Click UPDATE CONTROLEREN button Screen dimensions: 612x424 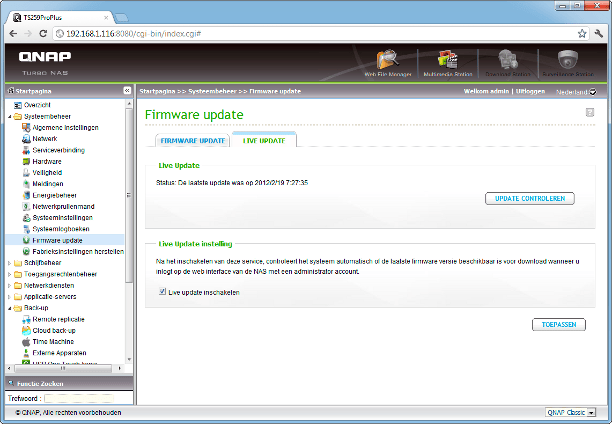[x=530, y=198]
